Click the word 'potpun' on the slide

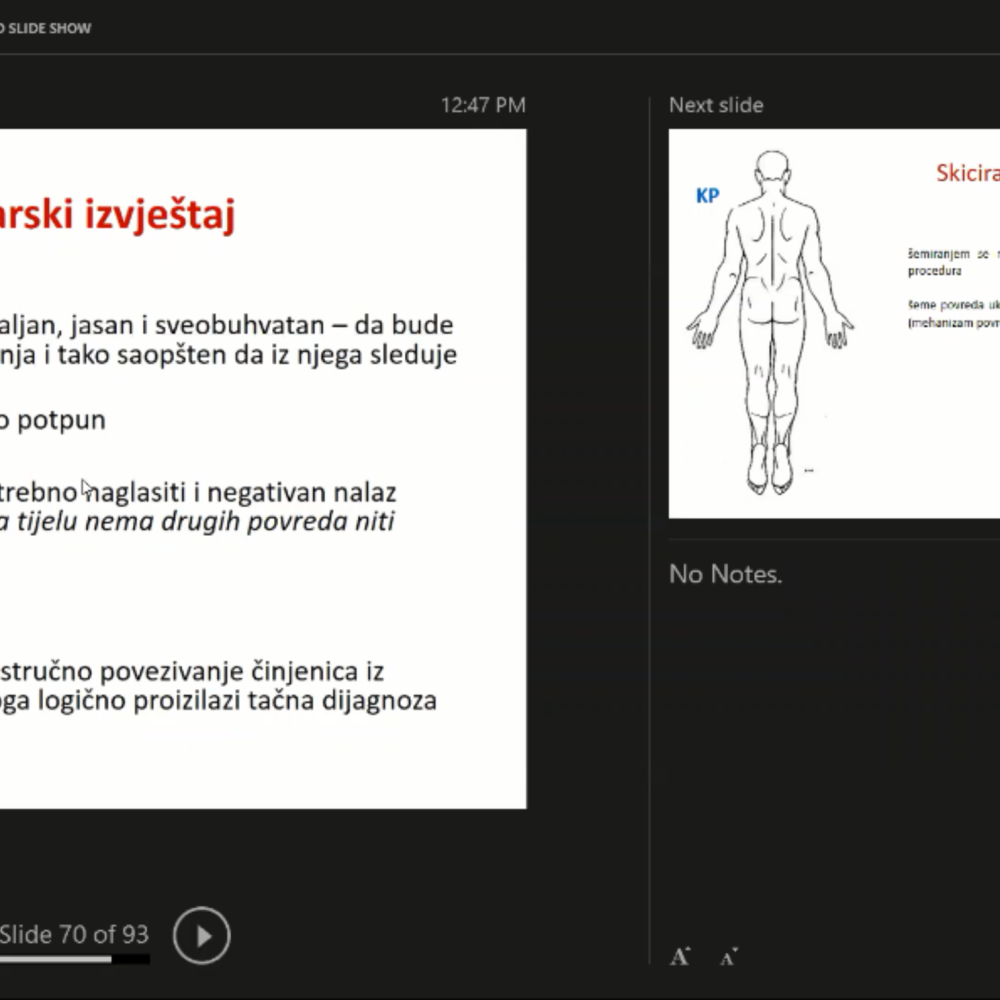[x=61, y=421]
